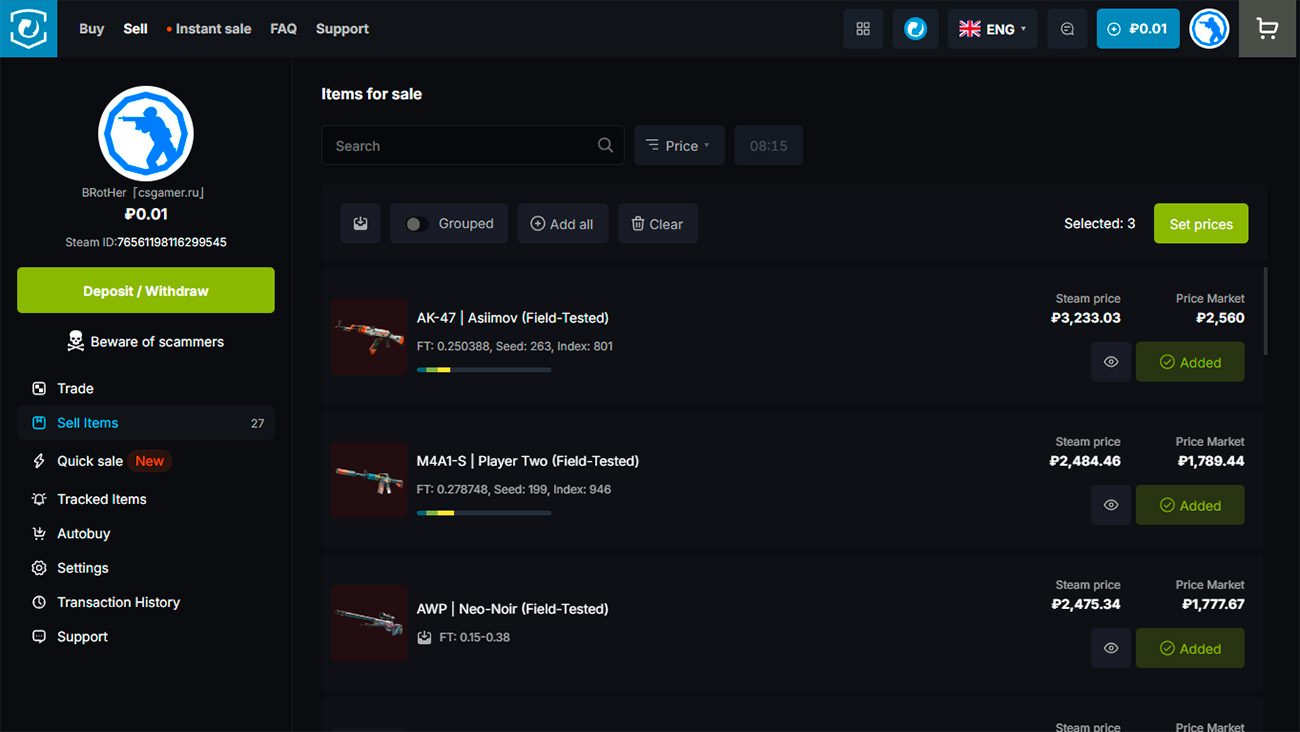The width and height of the screenshot is (1300, 732).
Task: Click the inventory download icon button in toolbar
Action: (x=360, y=224)
